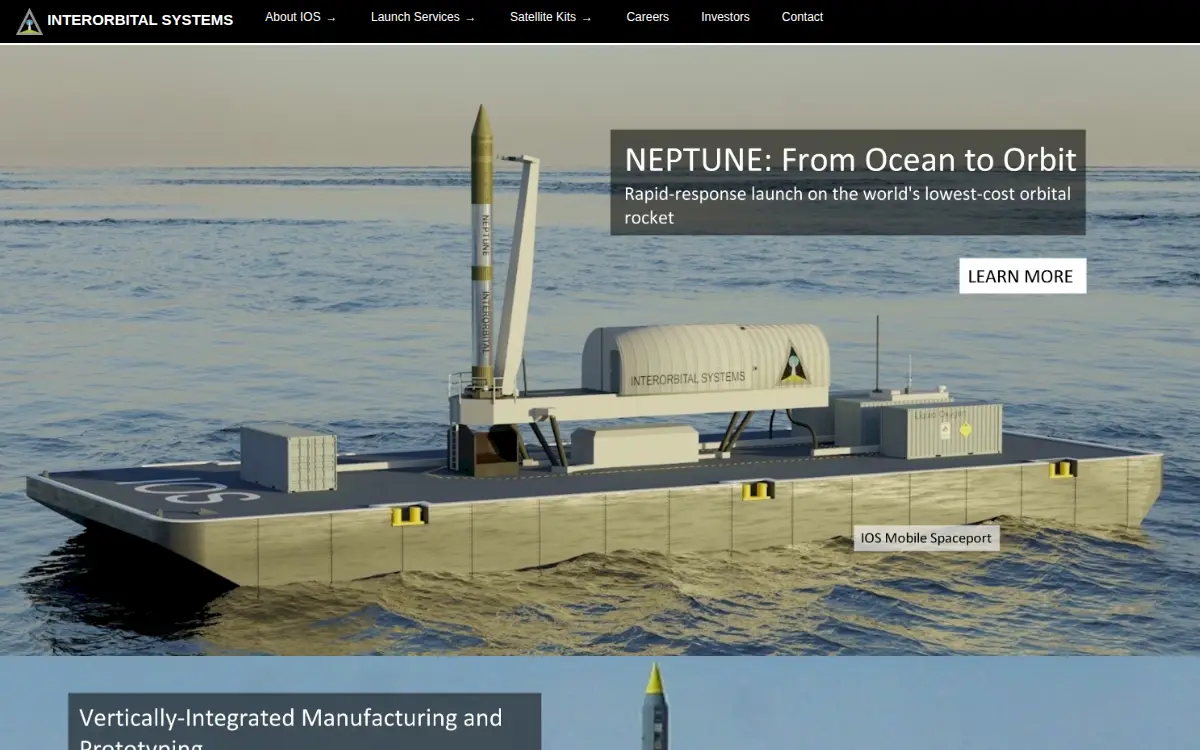Open the Careers page
Image resolution: width=1200 pixels, height=750 pixels.
[x=648, y=17]
